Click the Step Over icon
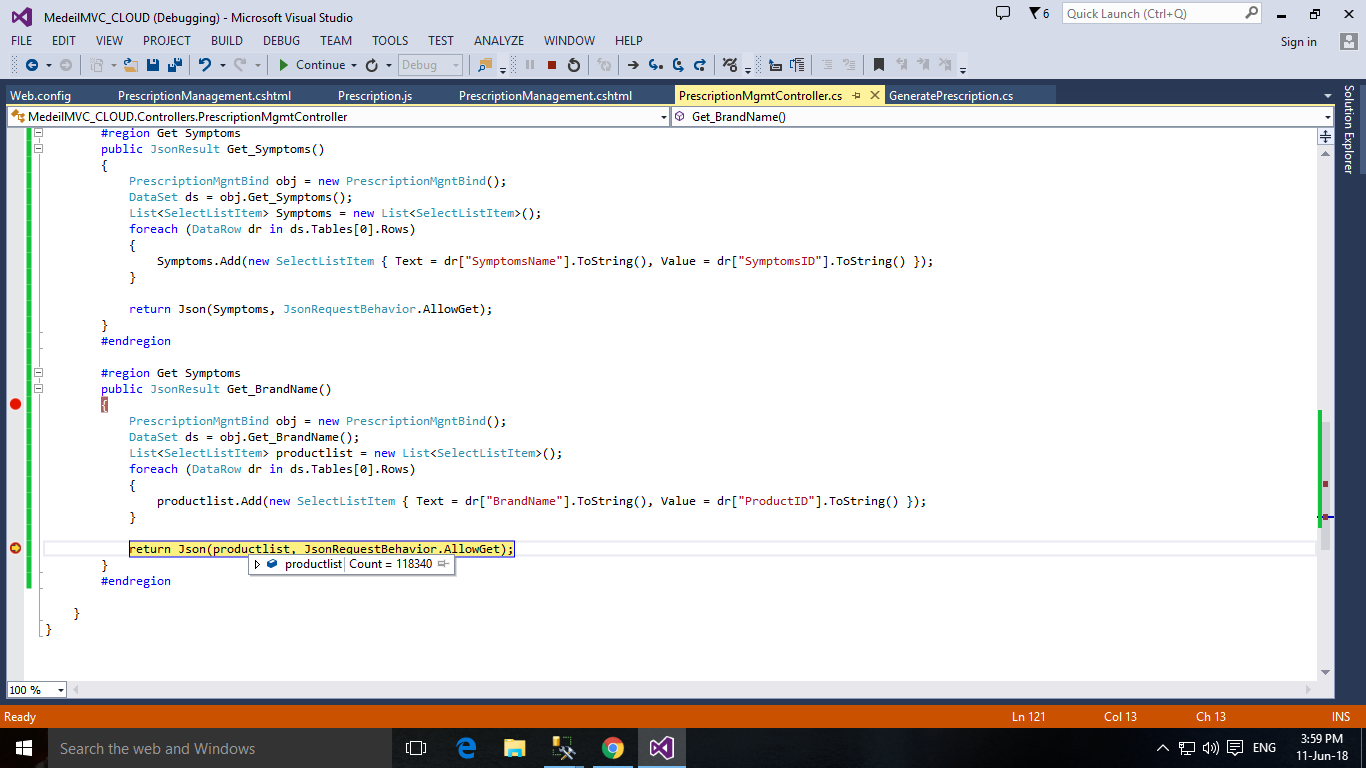Image resolution: width=1366 pixels, height=768 pixels. pos(678,65)
